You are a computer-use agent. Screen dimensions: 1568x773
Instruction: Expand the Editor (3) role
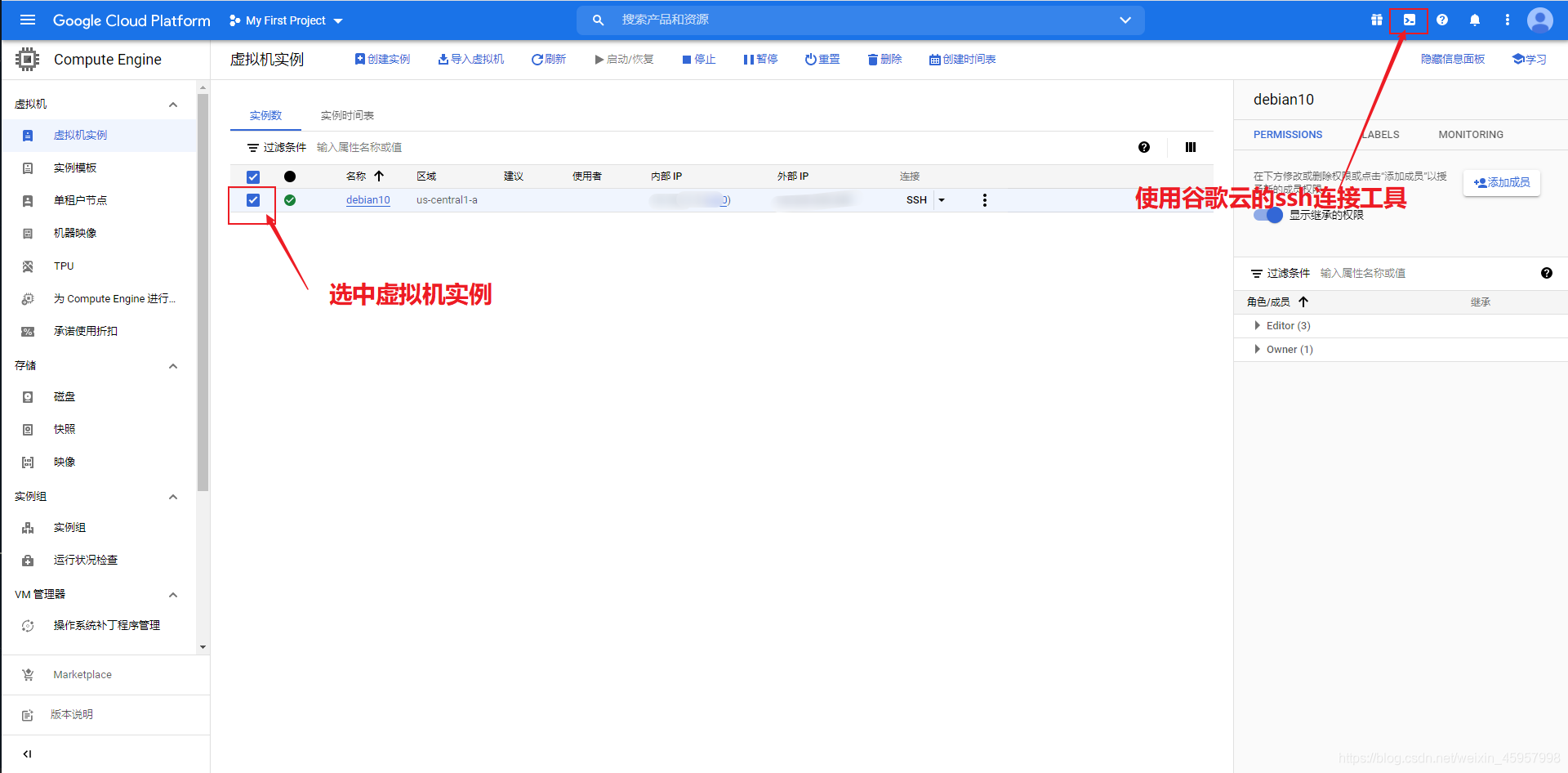click(x=1258, y=325)
